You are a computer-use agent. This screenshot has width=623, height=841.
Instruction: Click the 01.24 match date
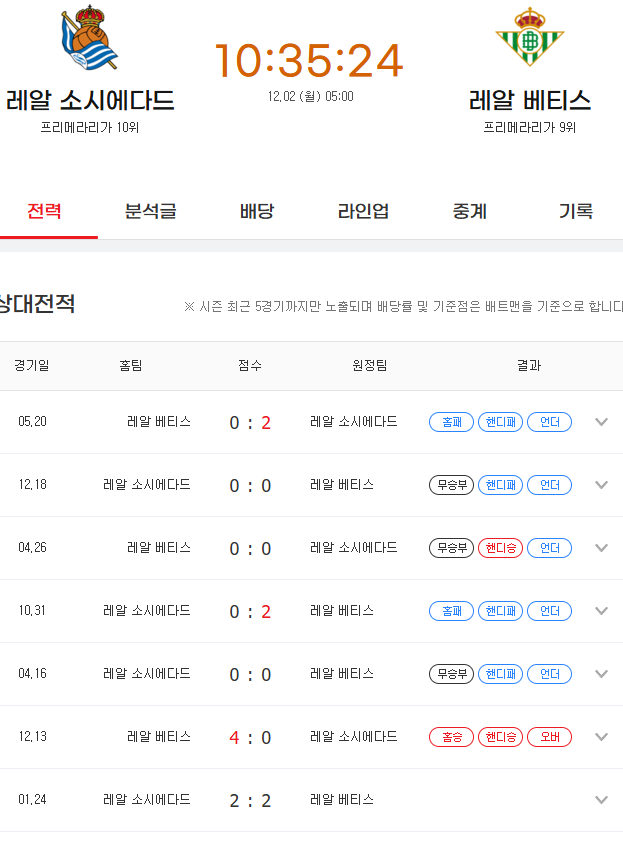pyautogui.click(x=33, y=800)
